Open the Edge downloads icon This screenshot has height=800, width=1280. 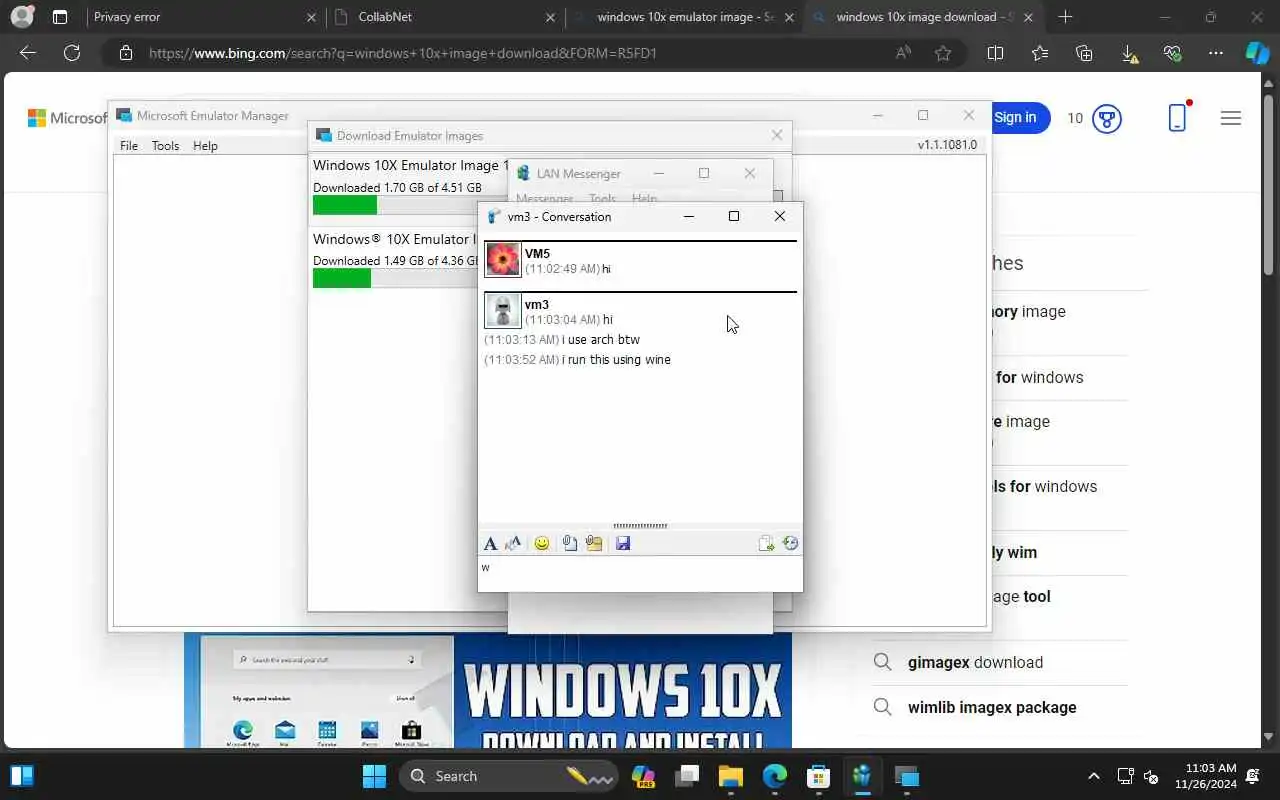[x=1129, y=53]
